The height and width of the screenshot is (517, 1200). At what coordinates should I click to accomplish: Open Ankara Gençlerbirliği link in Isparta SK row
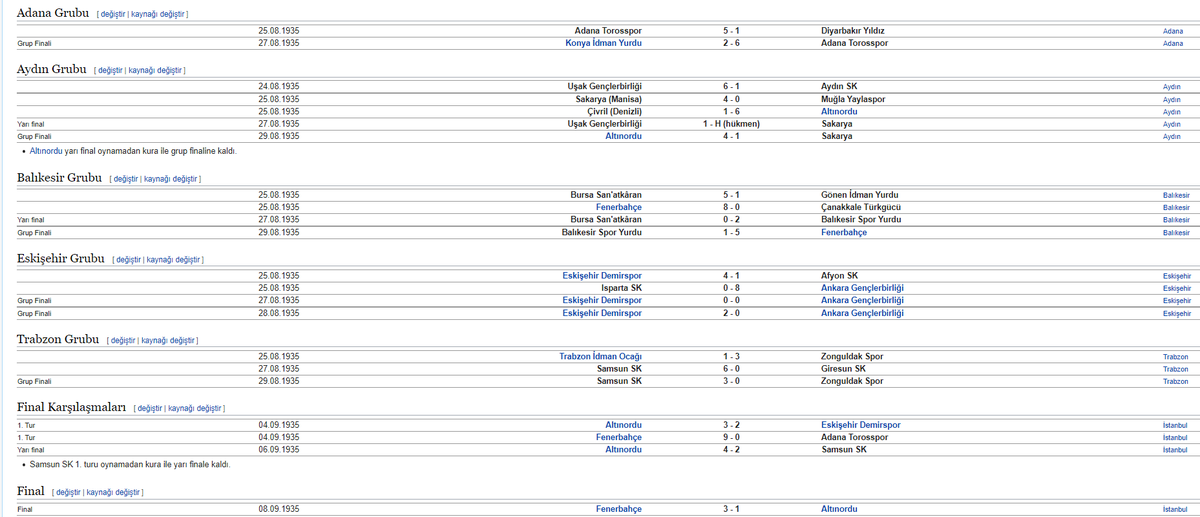point(862,288)
